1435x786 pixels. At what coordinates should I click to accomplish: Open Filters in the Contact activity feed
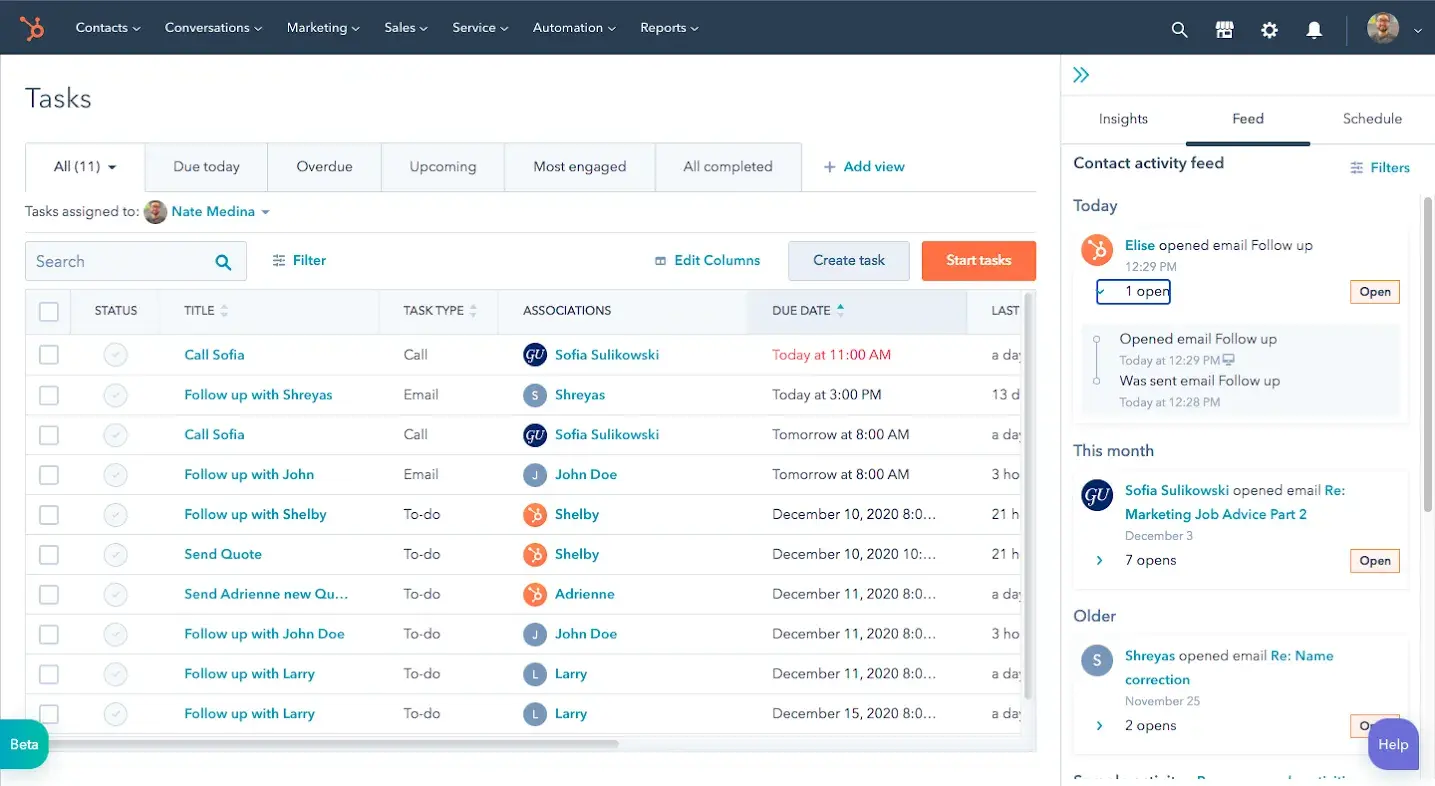click(x=1380, y=167)
